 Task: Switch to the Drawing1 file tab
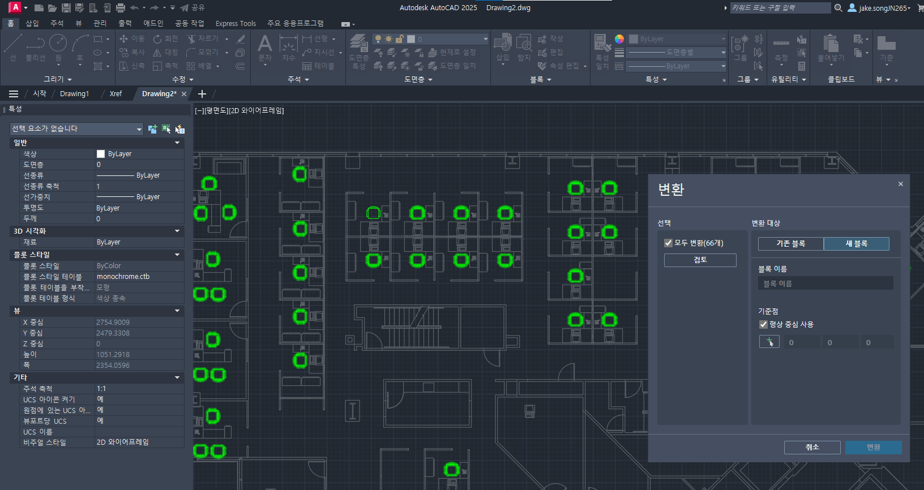(74, 94)
